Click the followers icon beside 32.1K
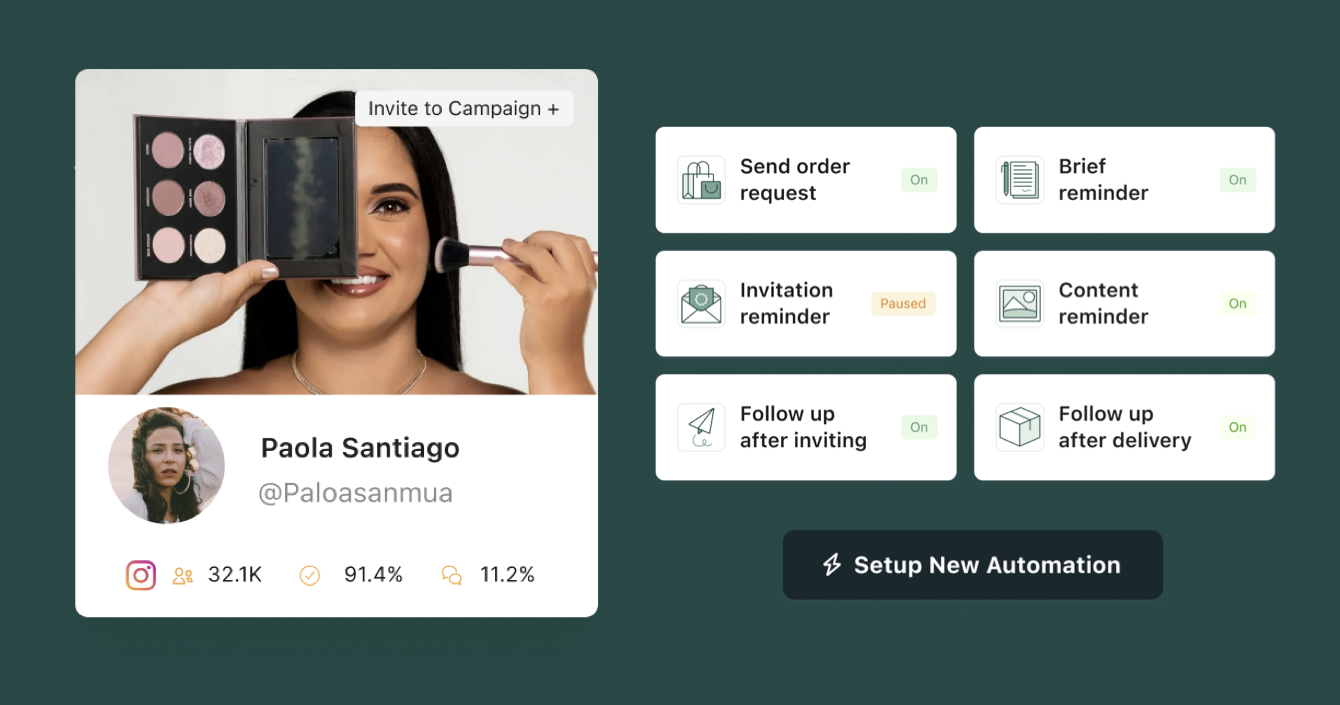 coord(183,576)
